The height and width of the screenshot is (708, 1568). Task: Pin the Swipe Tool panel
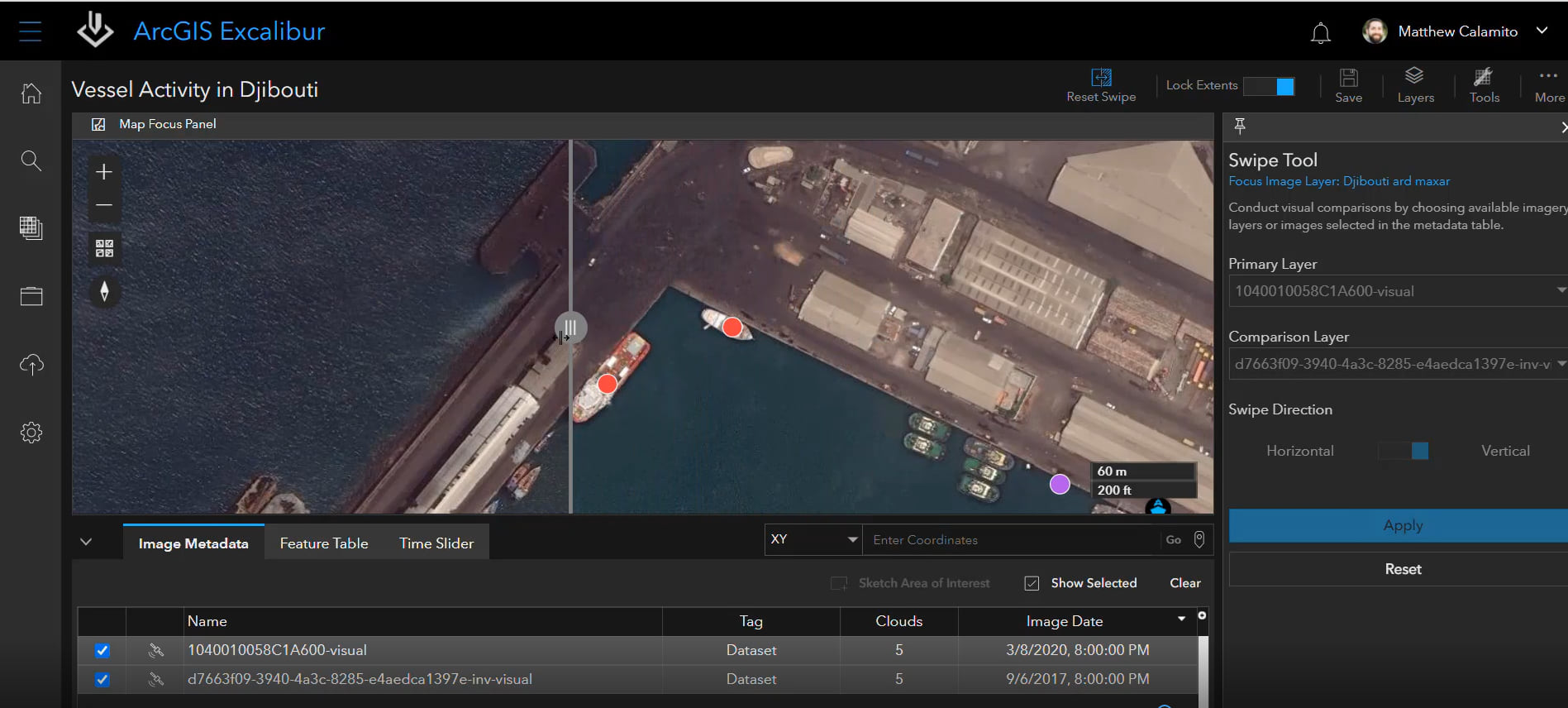pyautogui.click(x=1239, y=126)
